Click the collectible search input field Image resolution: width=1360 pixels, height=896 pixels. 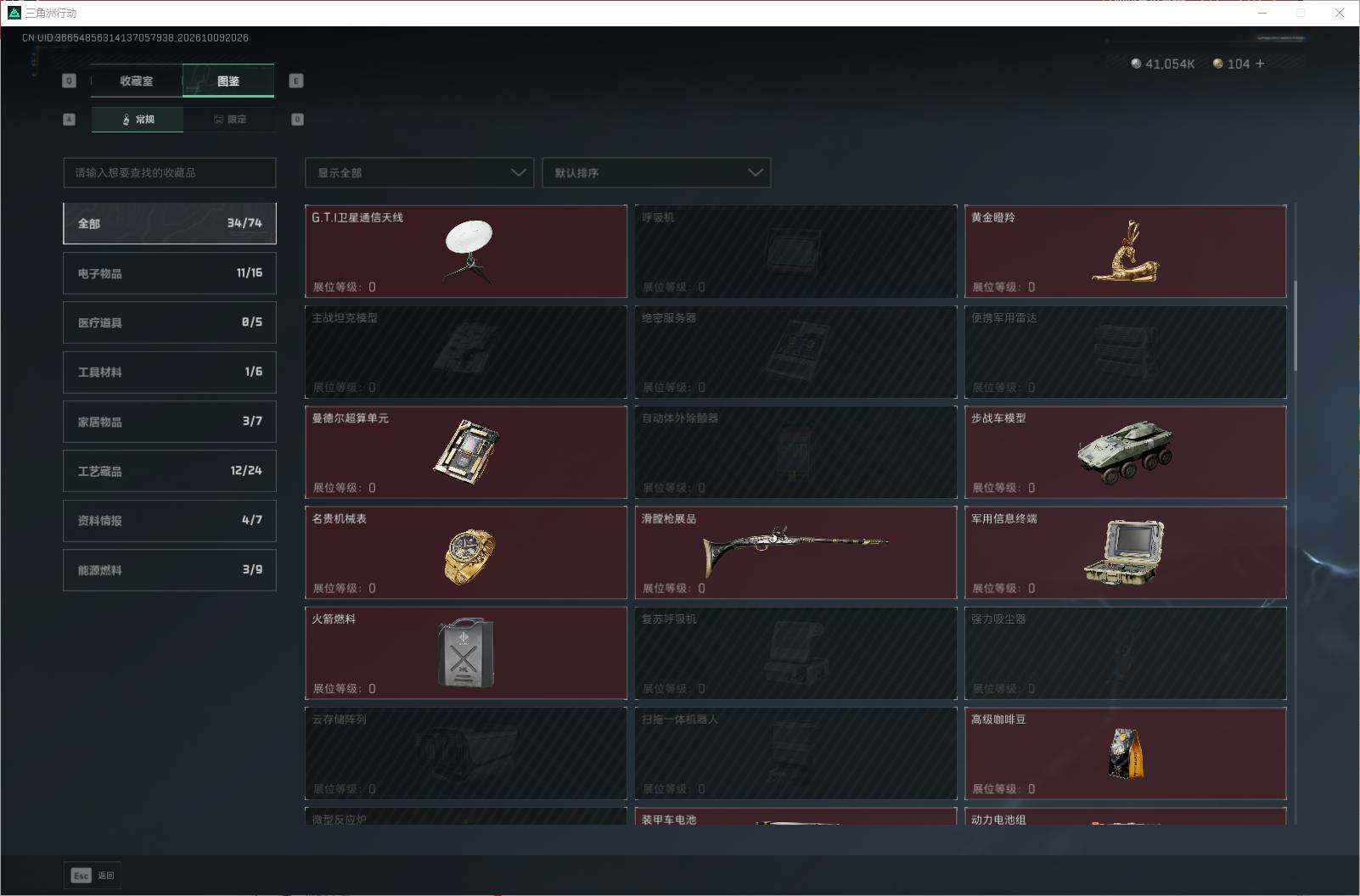click(x=170, y=172)
